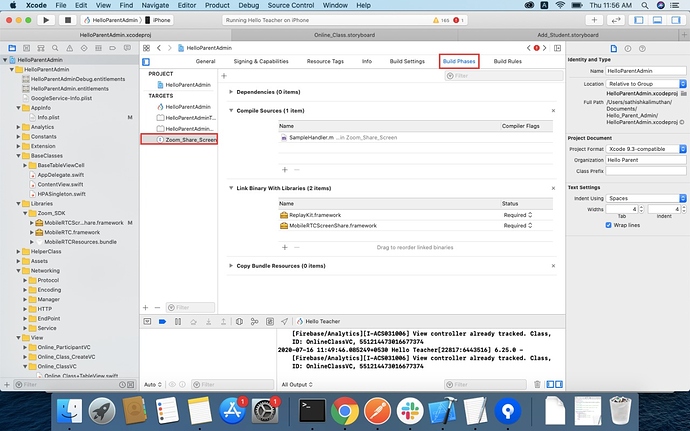Show the Project navigator

click(12, 48)
